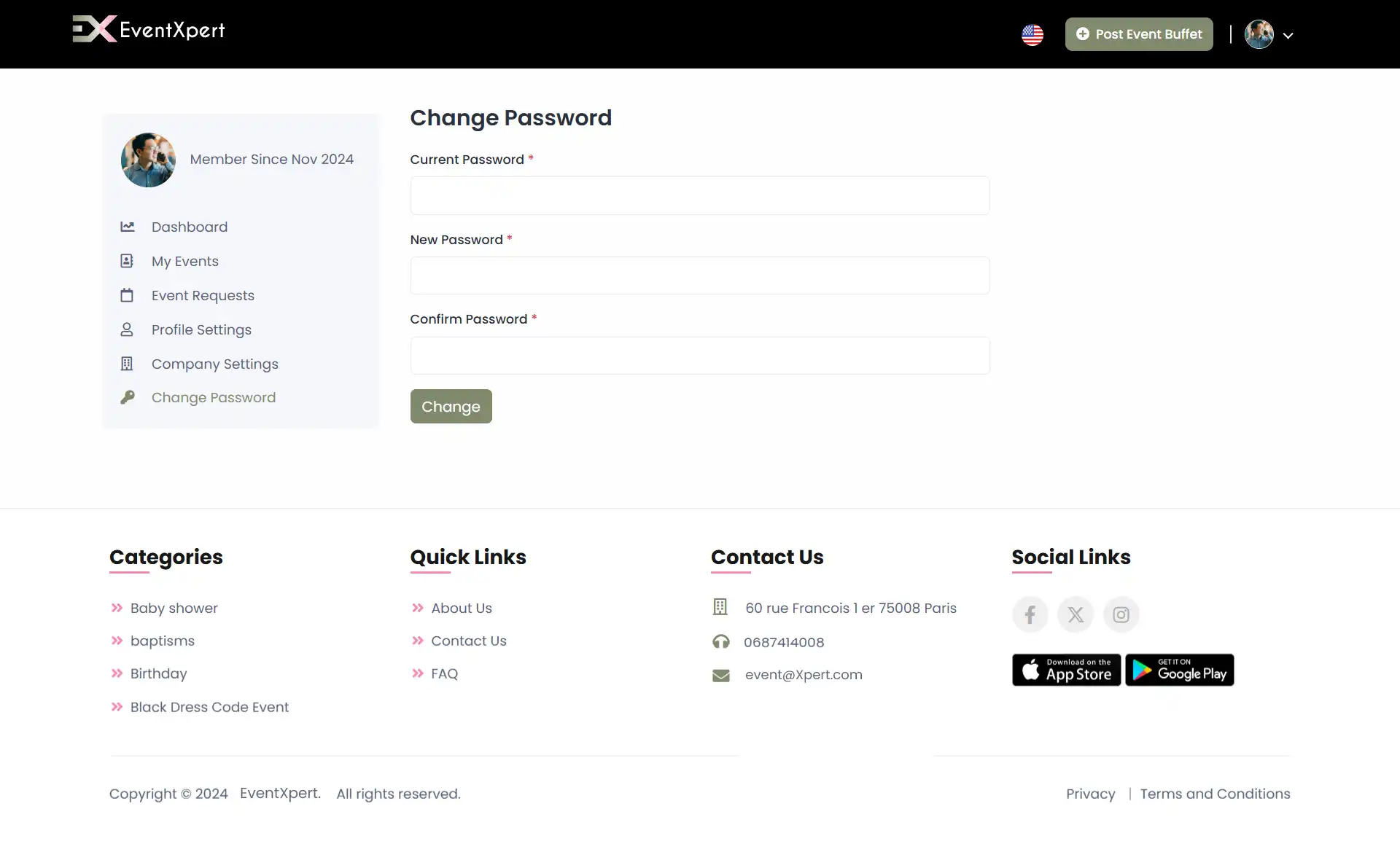Select Change Password in sidebar
This screenshot has height=868, width=1400.
[x=213, y=397]
